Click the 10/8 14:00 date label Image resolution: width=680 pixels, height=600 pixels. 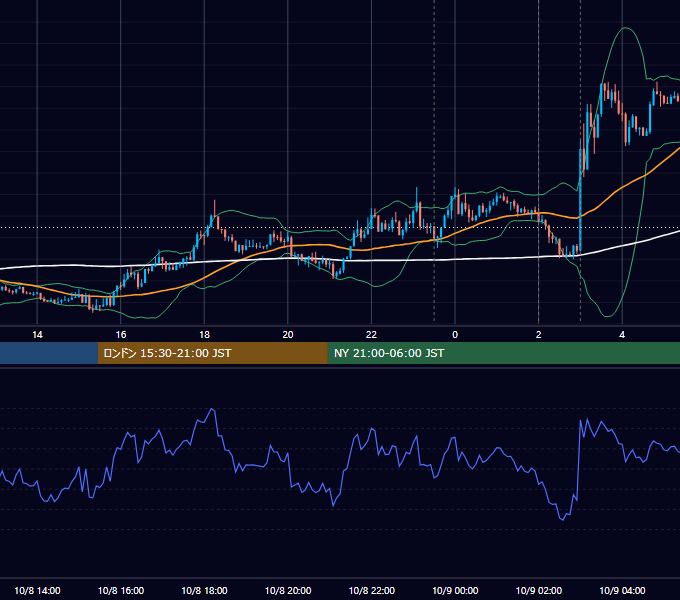37,590
